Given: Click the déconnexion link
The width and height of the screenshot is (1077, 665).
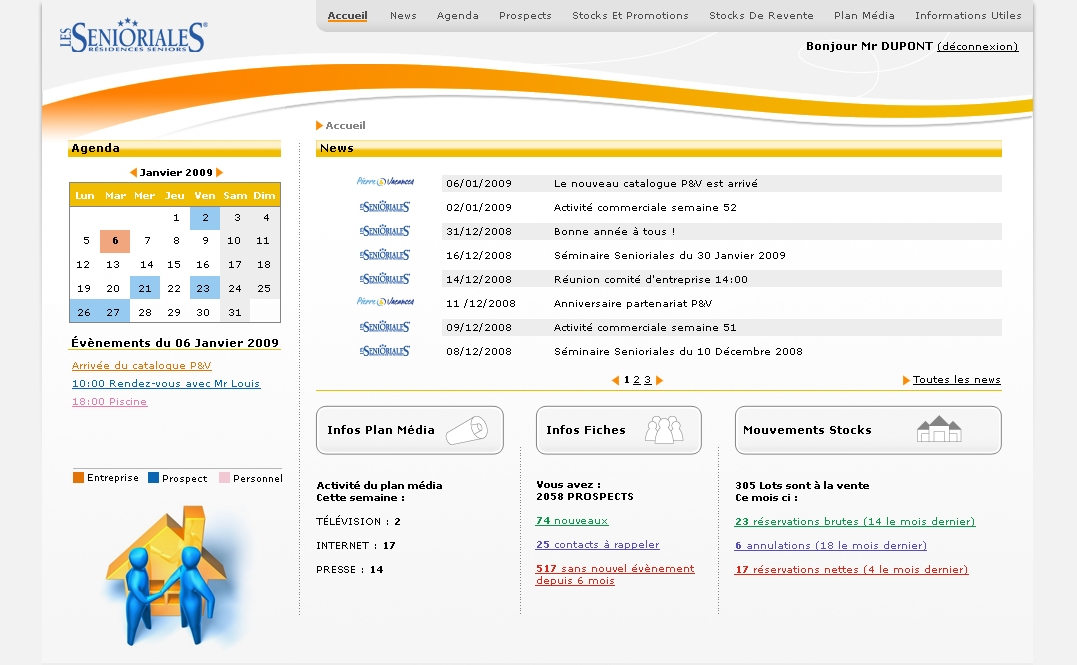Looking at the screenshot, I should tap(977, 47).
